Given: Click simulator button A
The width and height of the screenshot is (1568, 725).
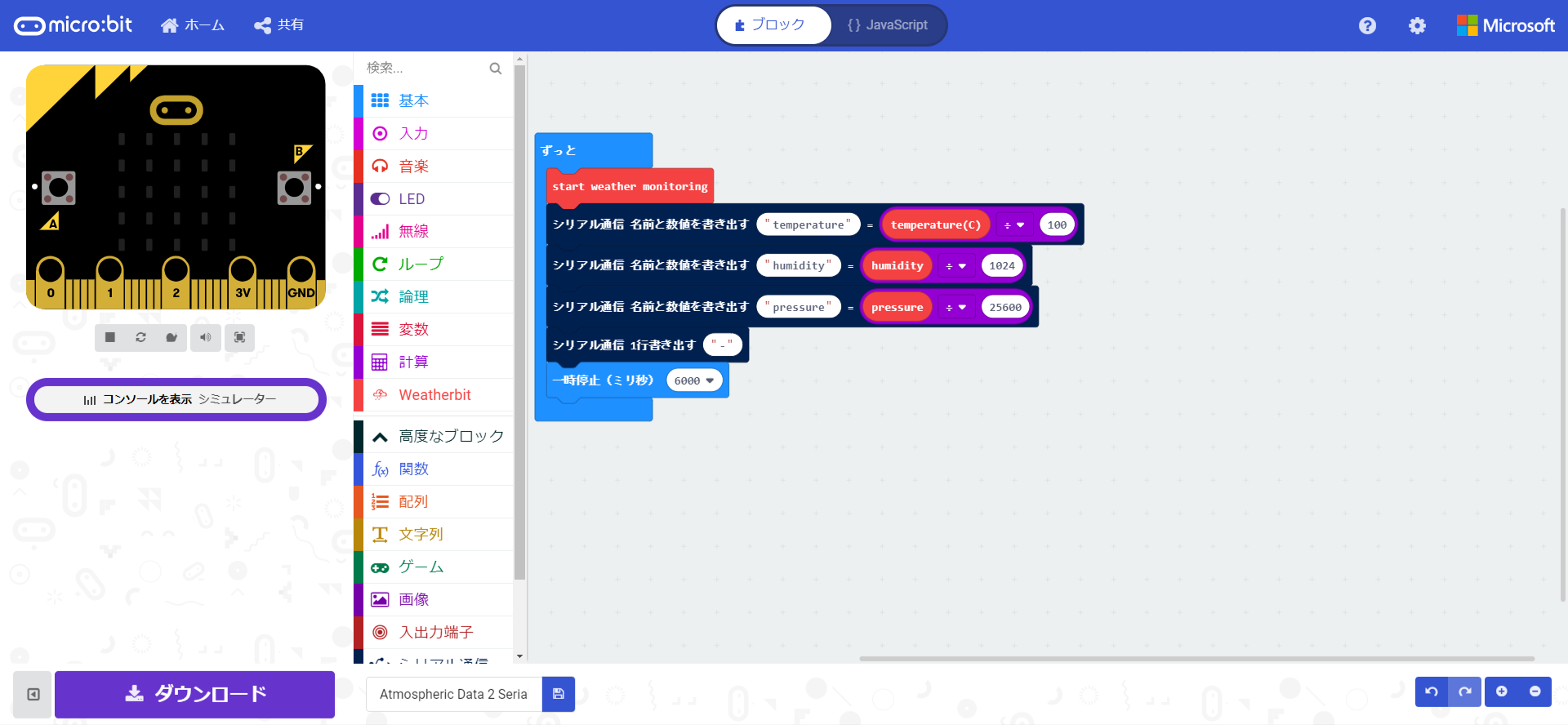Looking at the screenshot, I should tap(59, 188).
